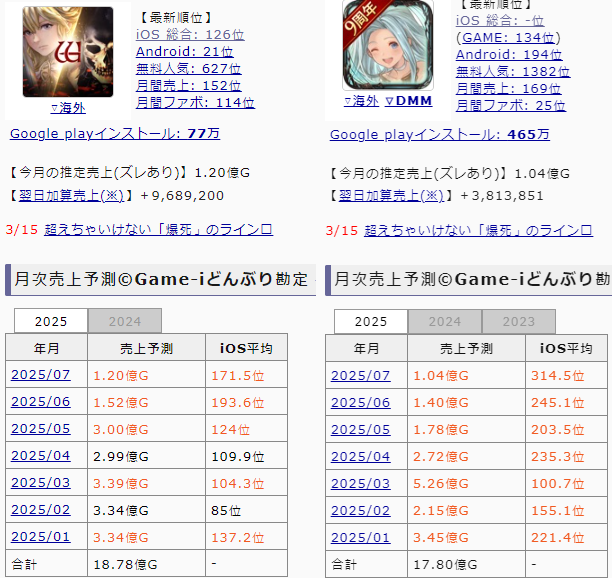Open 月間ファボ: 114位 link
Screen dimensions: 612x578
point(195,103)
